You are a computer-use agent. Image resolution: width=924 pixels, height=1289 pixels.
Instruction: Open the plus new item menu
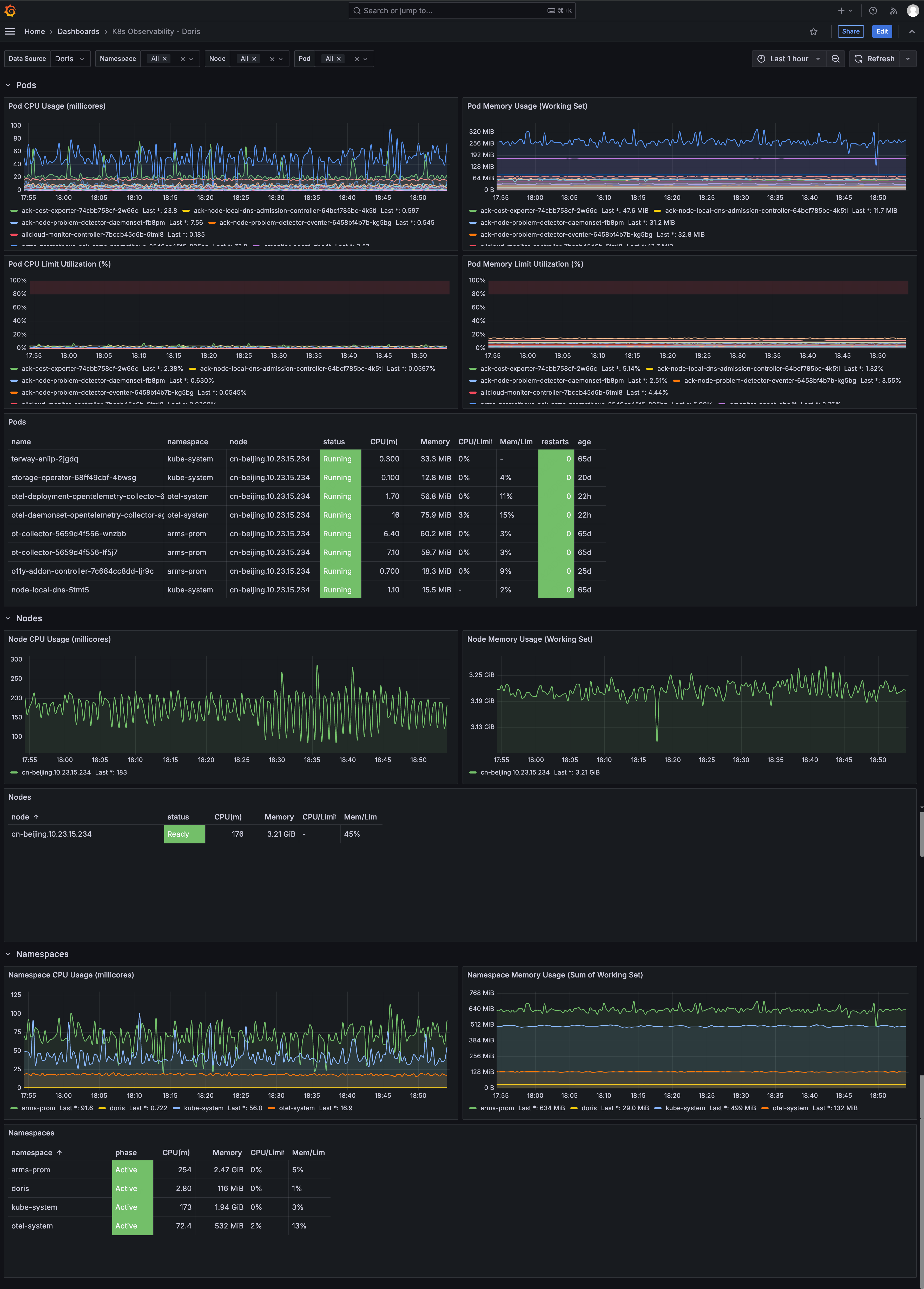(x=845, y=11)
